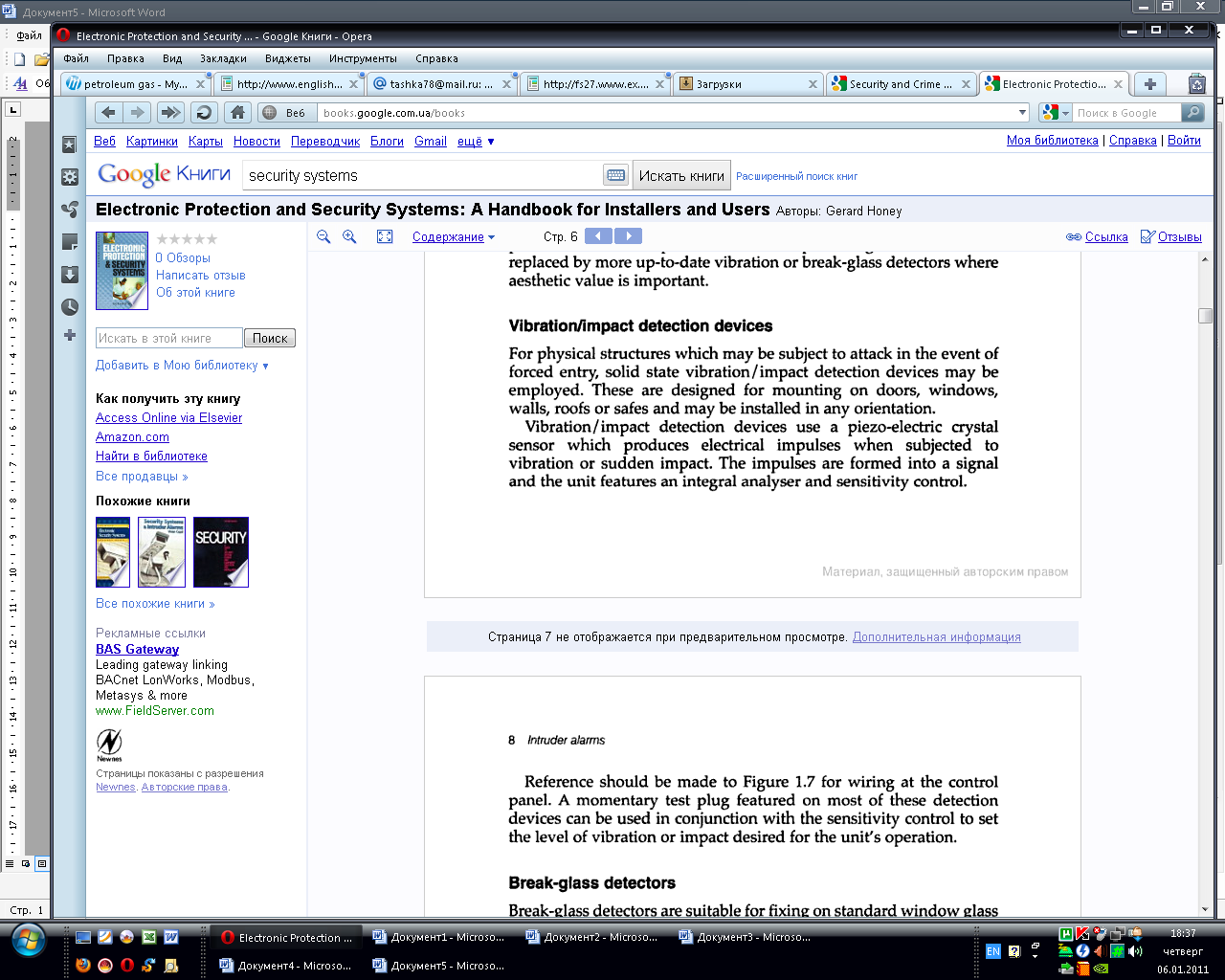Click the Forward navigation arrow
The height and width of the screenshot is (980, 1225).
(138, 113)
